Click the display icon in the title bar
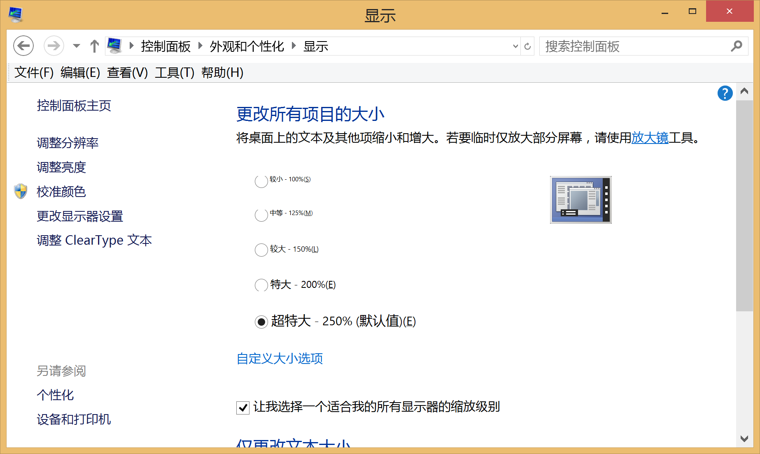 tap(15, 14)
